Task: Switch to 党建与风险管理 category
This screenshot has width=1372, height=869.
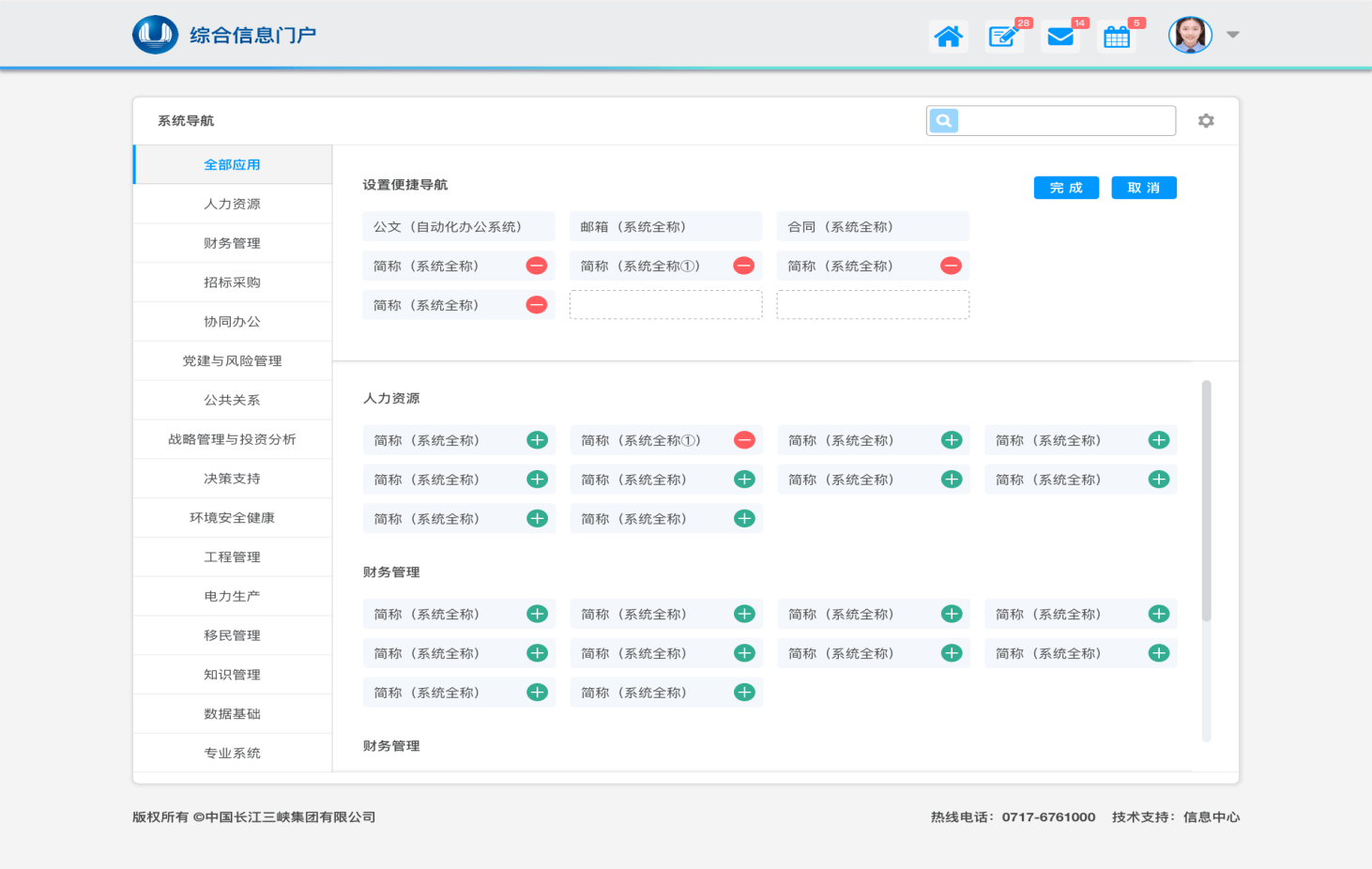Action: [232, 361]
